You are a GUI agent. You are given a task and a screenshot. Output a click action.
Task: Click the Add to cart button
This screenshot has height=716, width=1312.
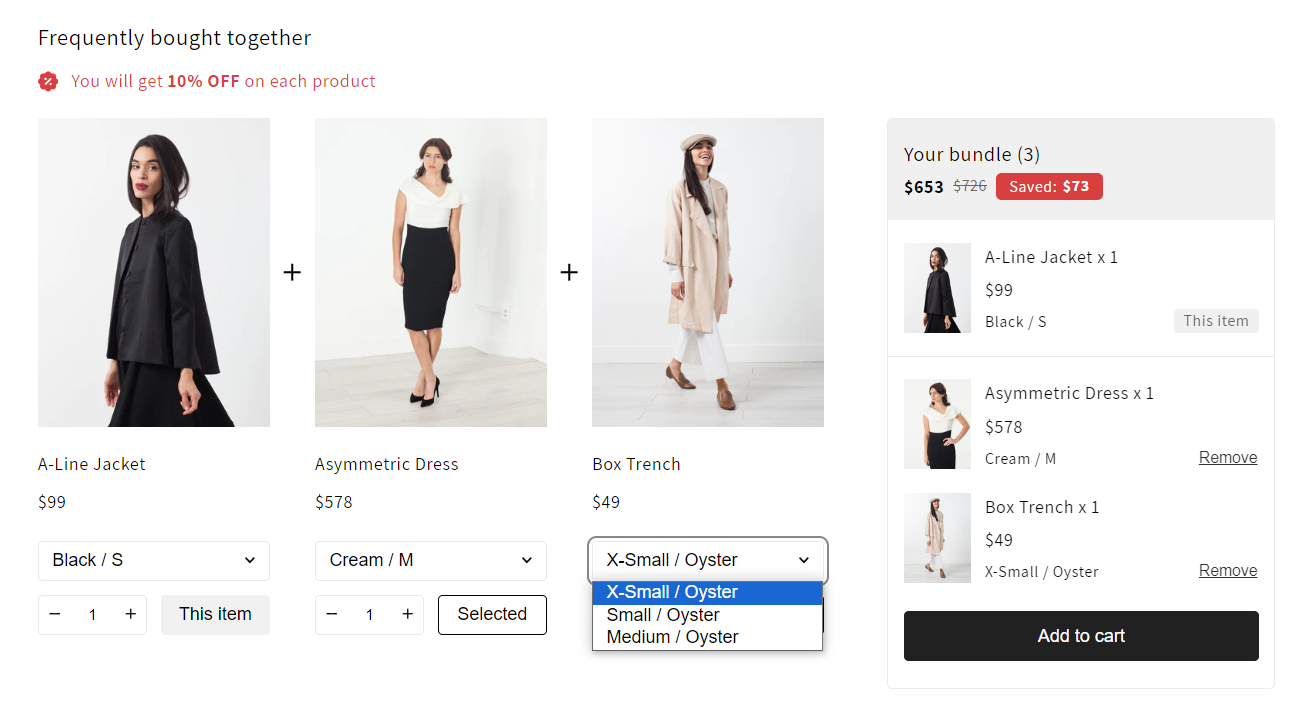[x=1081, y=636]
